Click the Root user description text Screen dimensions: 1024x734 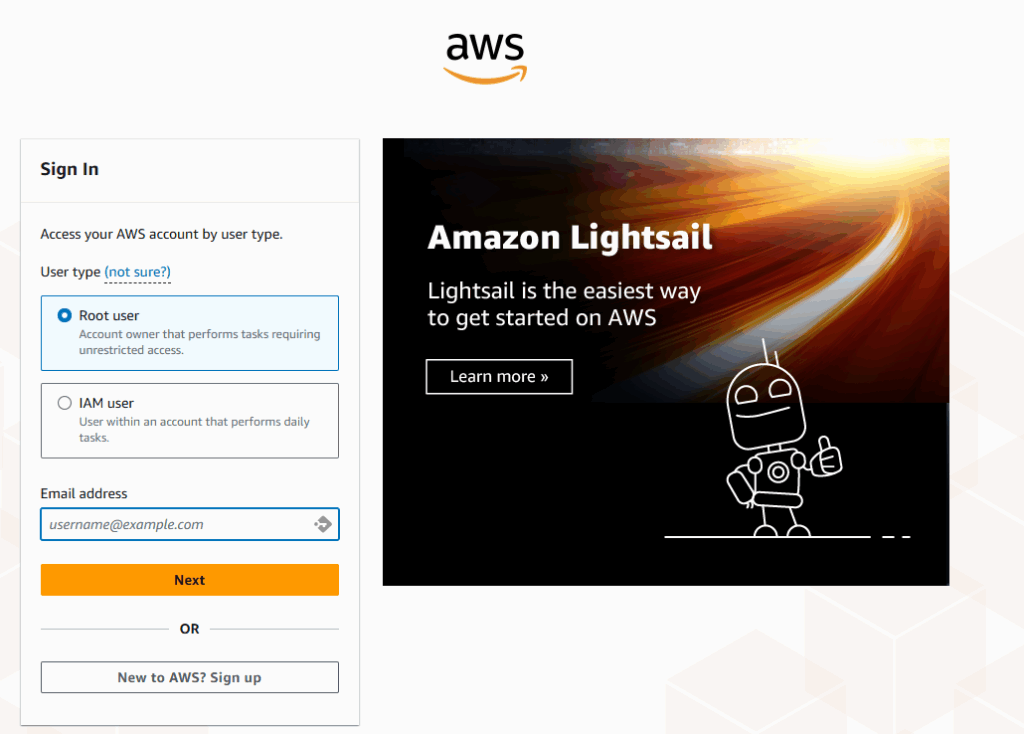point(200,342)
